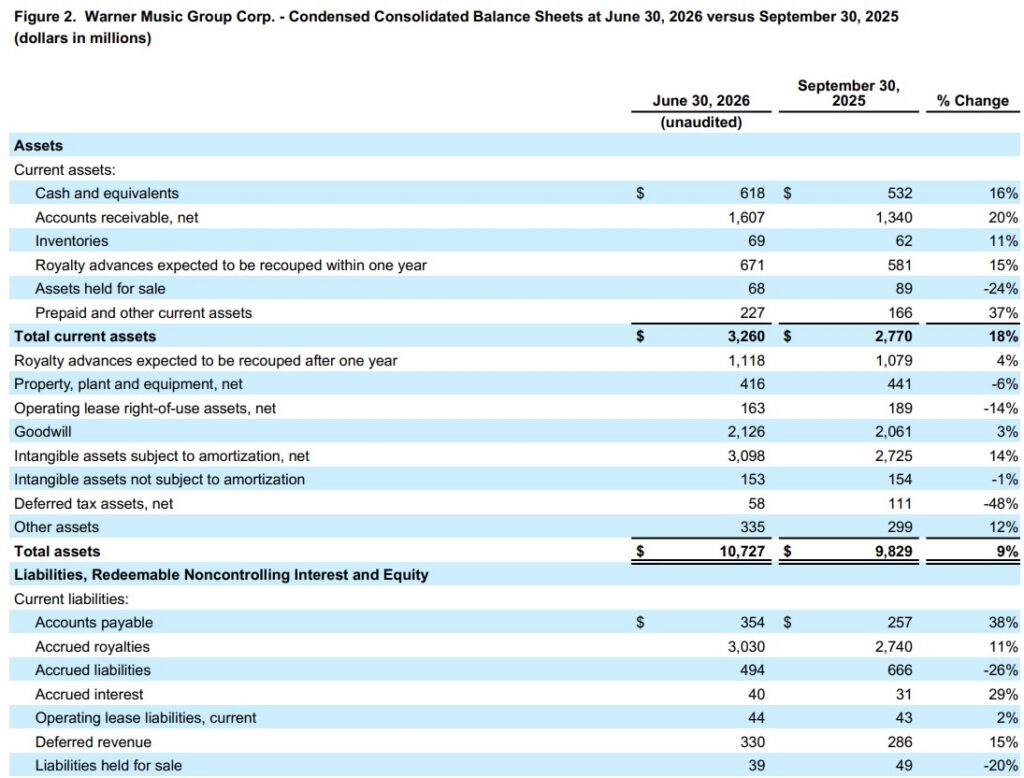This screenshot has width=1024, height=778.
Task: Click 'Liabilities, Redeemable Noncontrolling Interest and Equity' heading
Action: point(221,575)
